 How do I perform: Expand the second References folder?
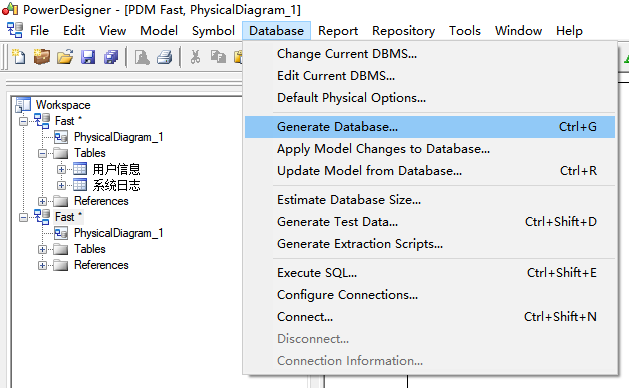[x=43, y=265]
